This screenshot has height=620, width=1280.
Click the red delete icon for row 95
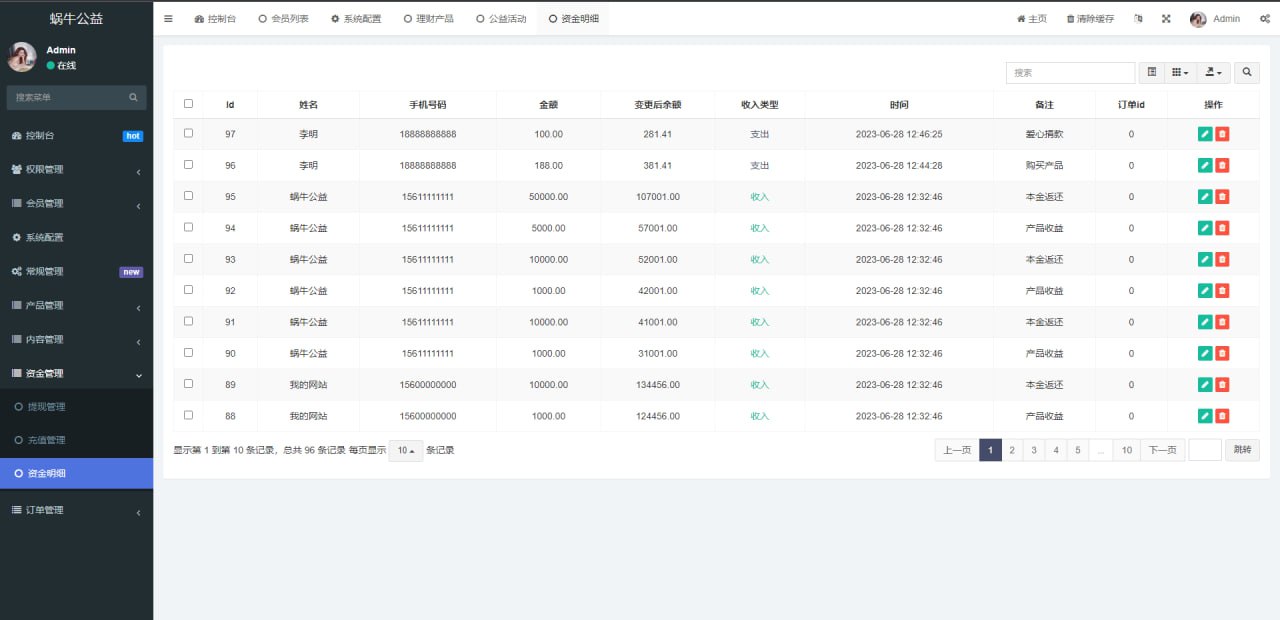coord(1222,197)
